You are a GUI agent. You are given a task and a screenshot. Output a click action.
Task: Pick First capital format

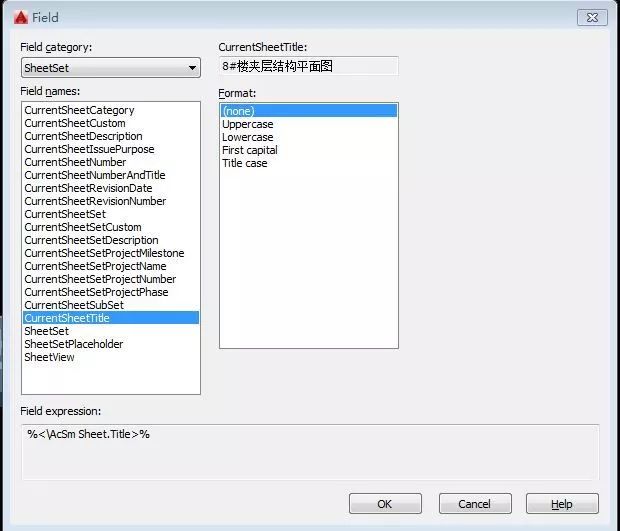tap(250, 150)
